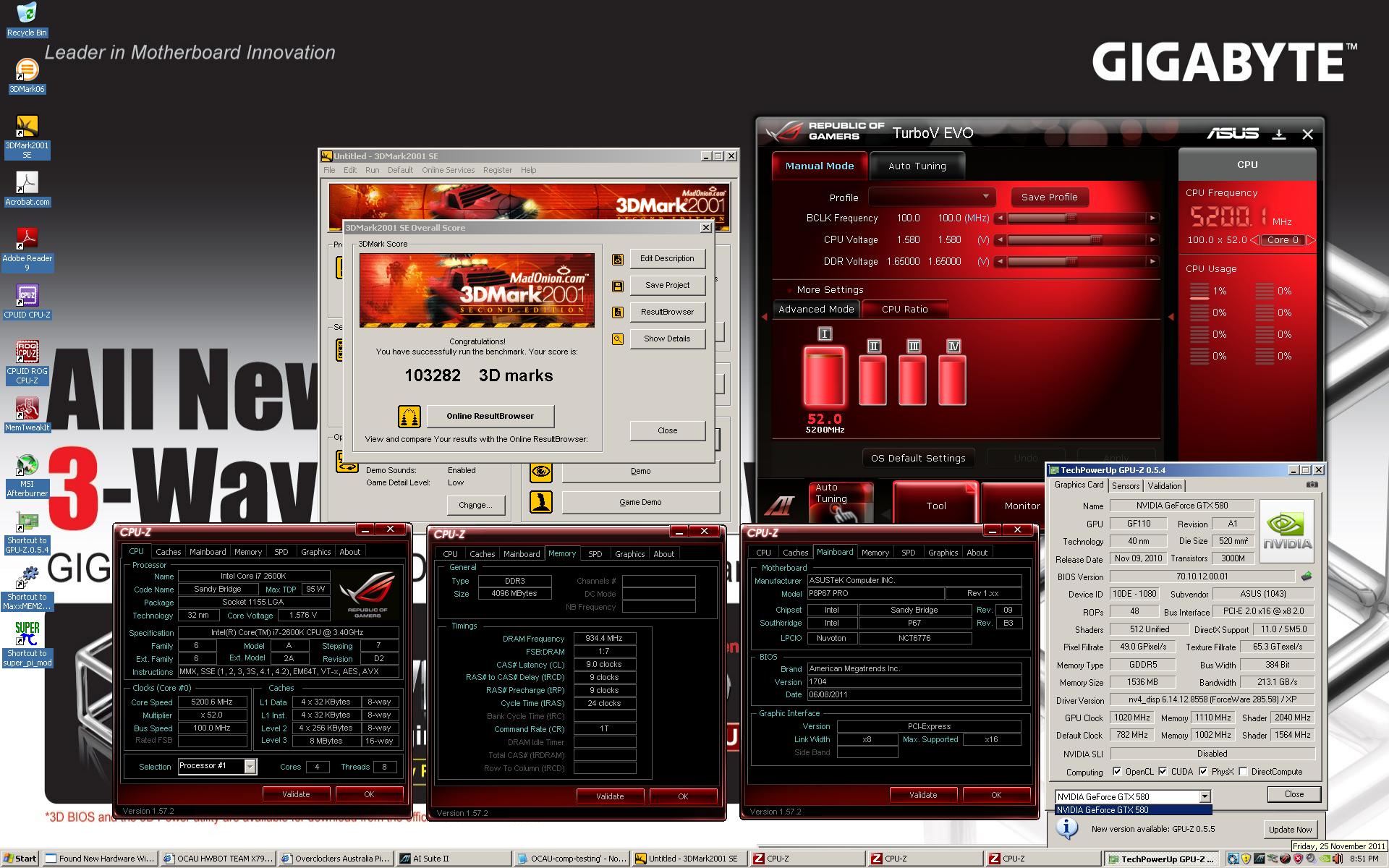
Task: Click right arrow of DDR Voltage slider
Action: (x=1152, y=262)
